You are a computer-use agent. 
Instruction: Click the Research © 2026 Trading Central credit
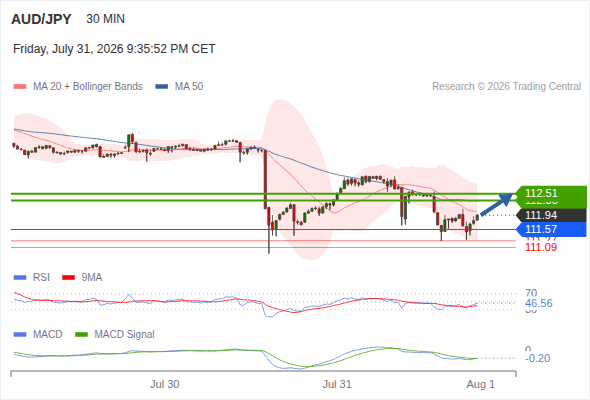pos(506,87)
